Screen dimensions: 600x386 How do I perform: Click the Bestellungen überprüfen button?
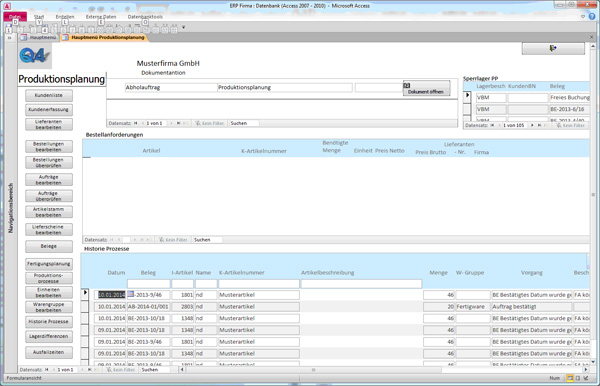pyautogui.click(x=49, y=163)
